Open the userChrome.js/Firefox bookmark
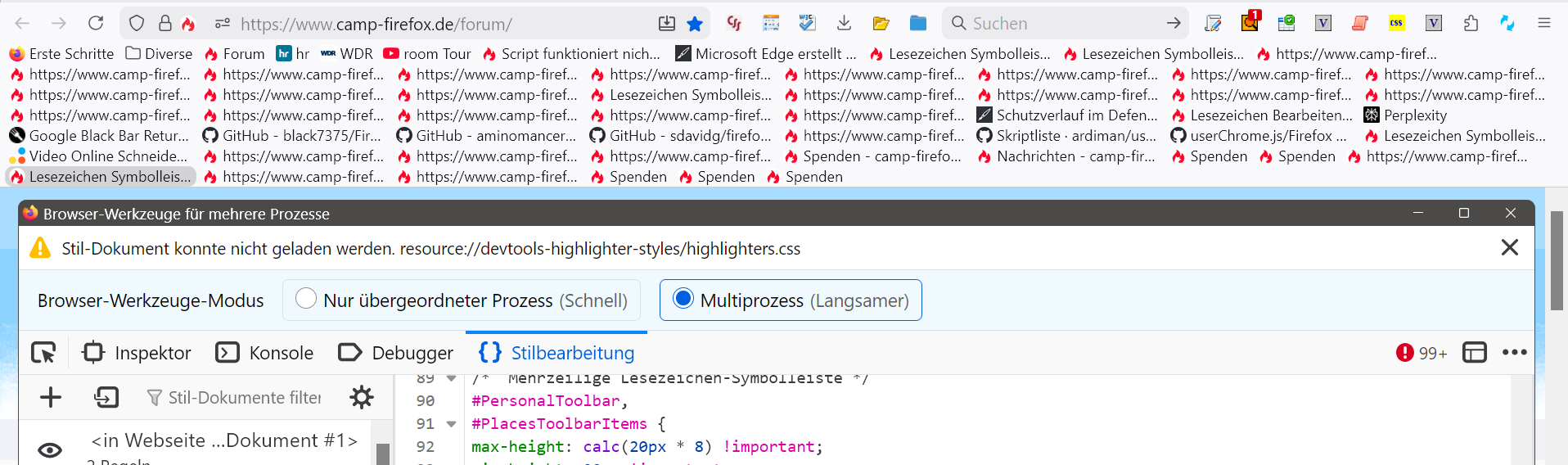Image resolution: width=1568 pixels, height=465 pixels. [1259, 136]
